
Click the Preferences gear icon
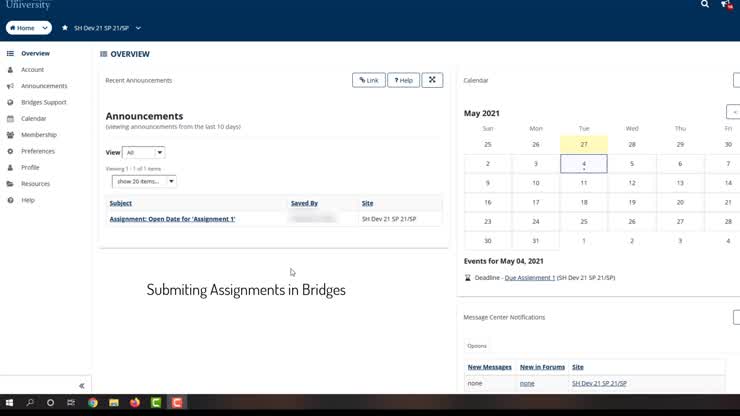10,151
